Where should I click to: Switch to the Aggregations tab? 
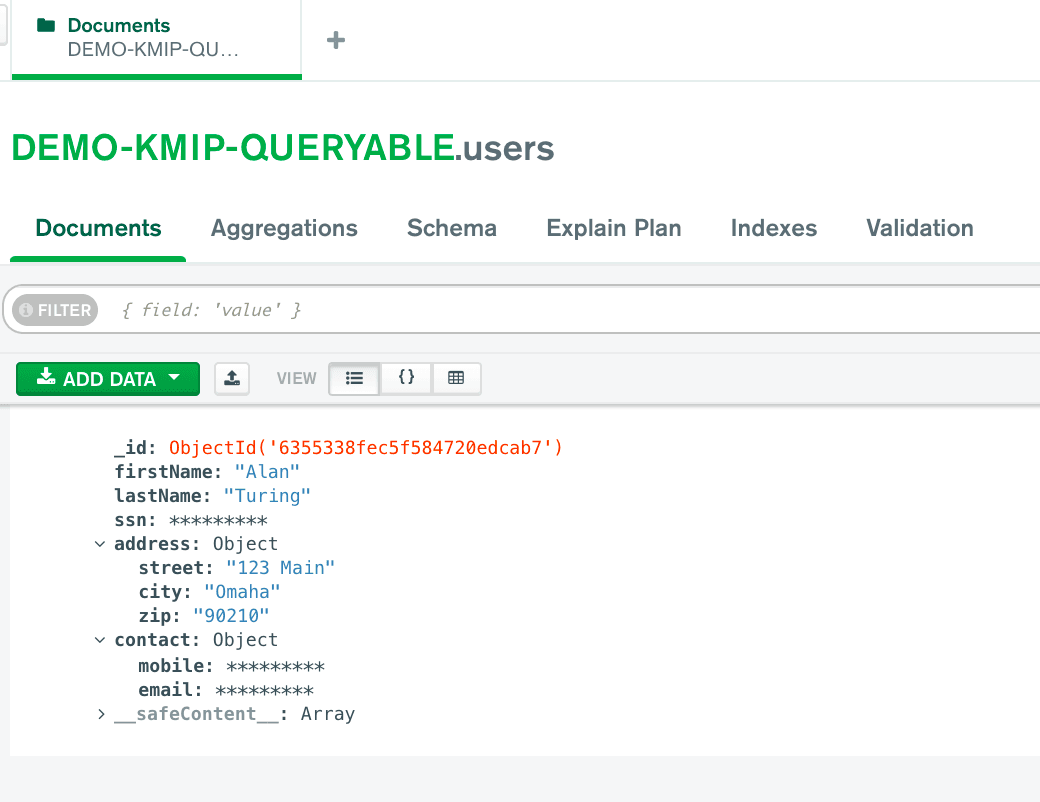point(283,228)
